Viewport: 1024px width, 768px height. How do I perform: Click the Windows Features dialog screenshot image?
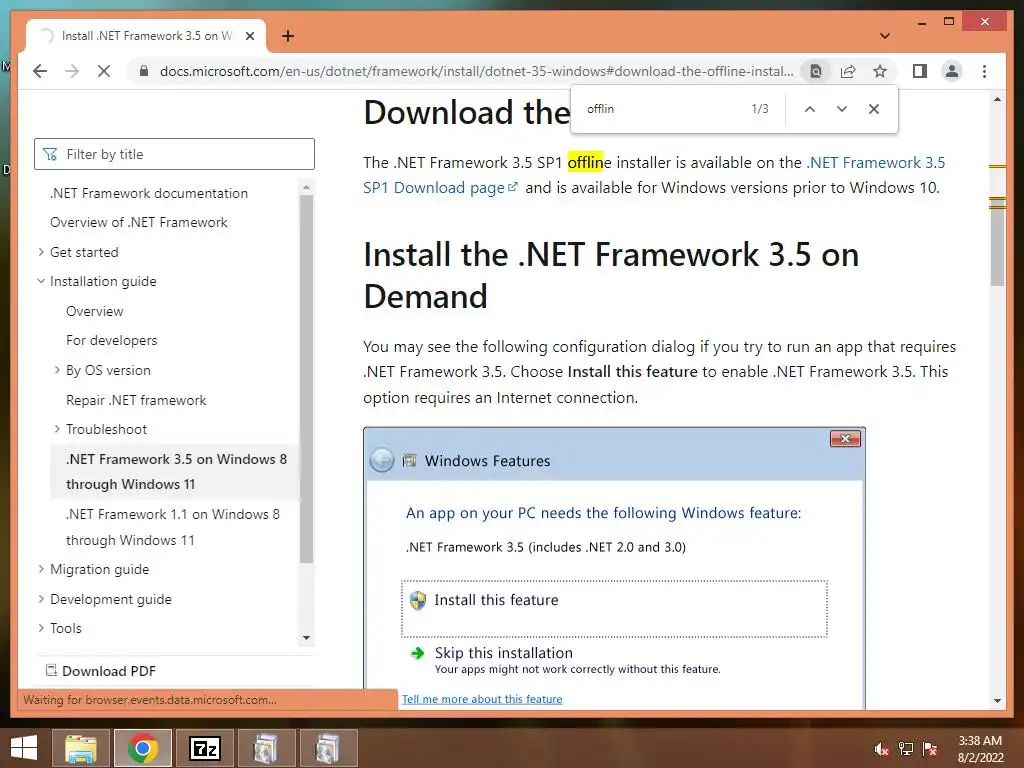point(615,568)
